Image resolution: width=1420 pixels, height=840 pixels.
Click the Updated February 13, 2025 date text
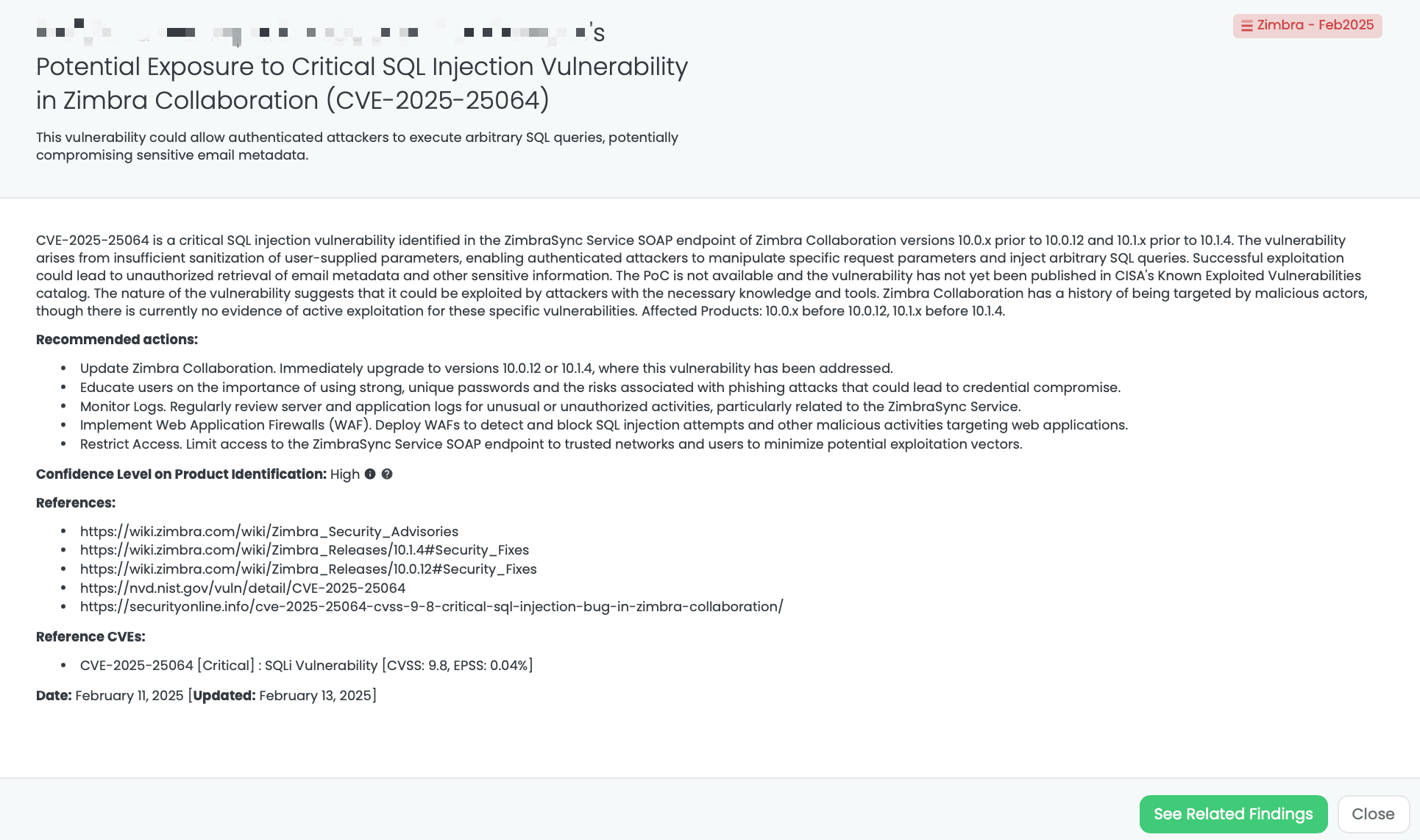pyautogui.click(x=284, y=695)
